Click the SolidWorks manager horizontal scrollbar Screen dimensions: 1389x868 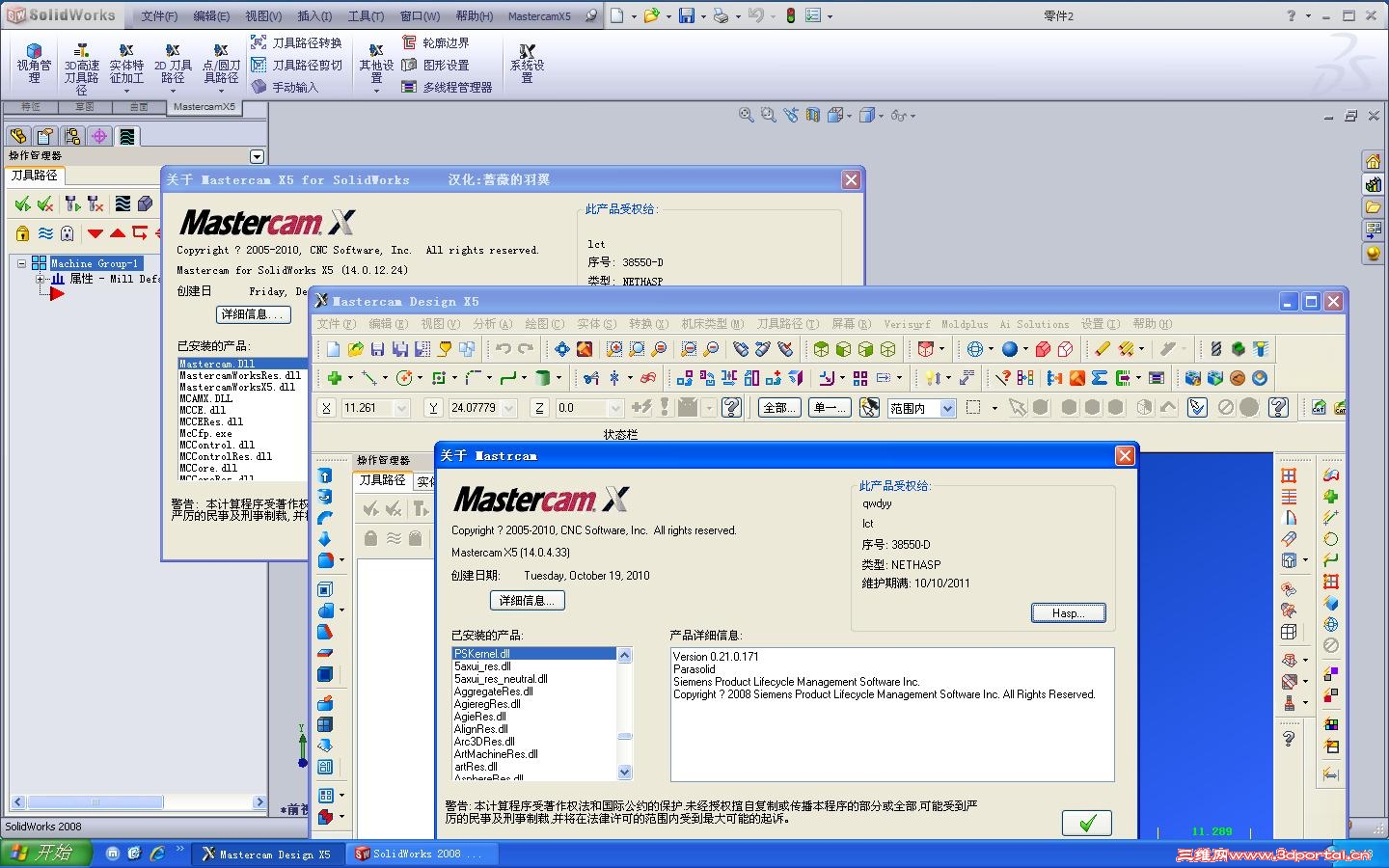[x=138, y=801]
